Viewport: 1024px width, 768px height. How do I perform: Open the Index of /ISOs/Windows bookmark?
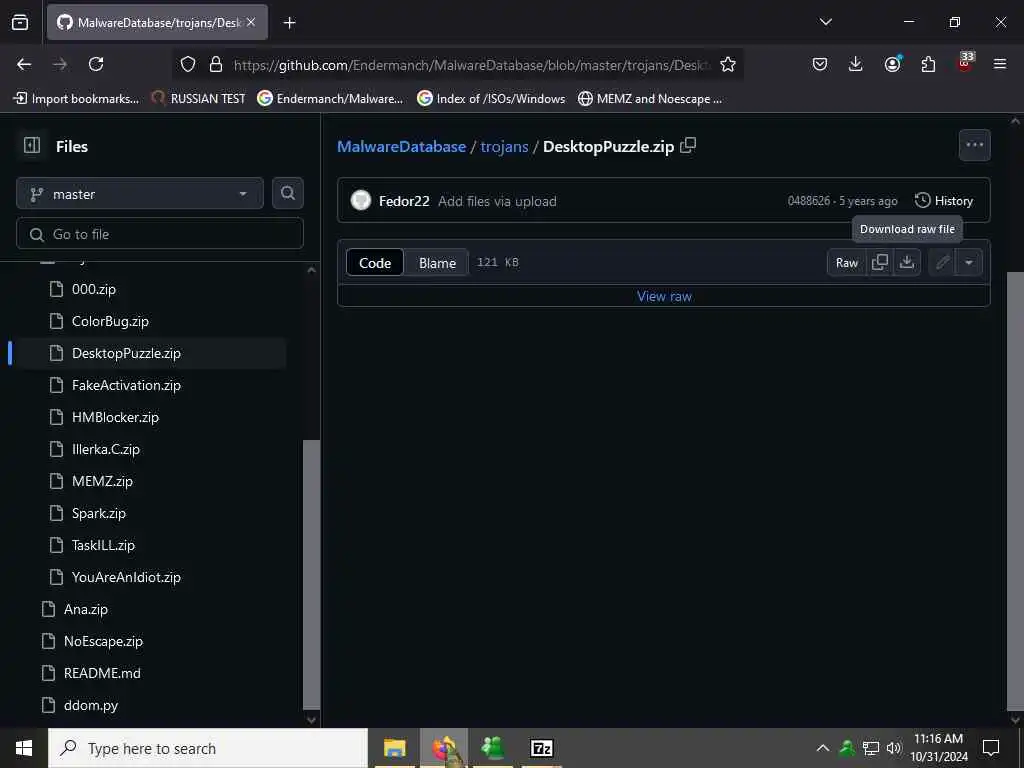click(492, 99)
